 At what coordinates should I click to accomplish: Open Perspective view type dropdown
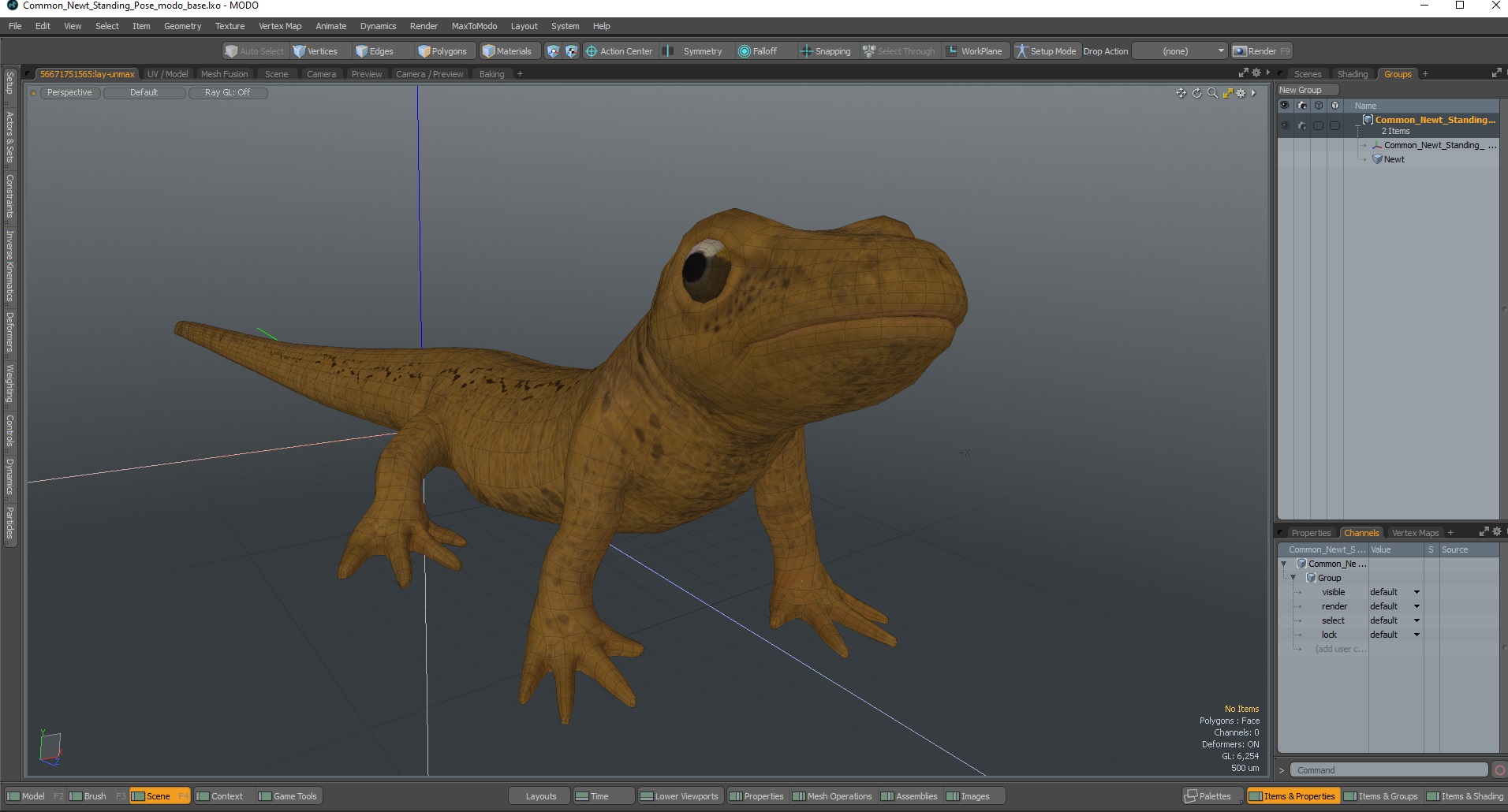(69, 93)
